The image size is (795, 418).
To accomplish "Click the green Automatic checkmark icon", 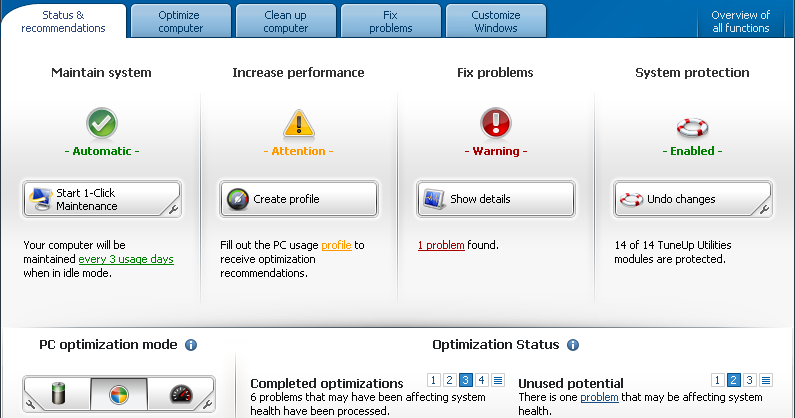I will (102, 123).
